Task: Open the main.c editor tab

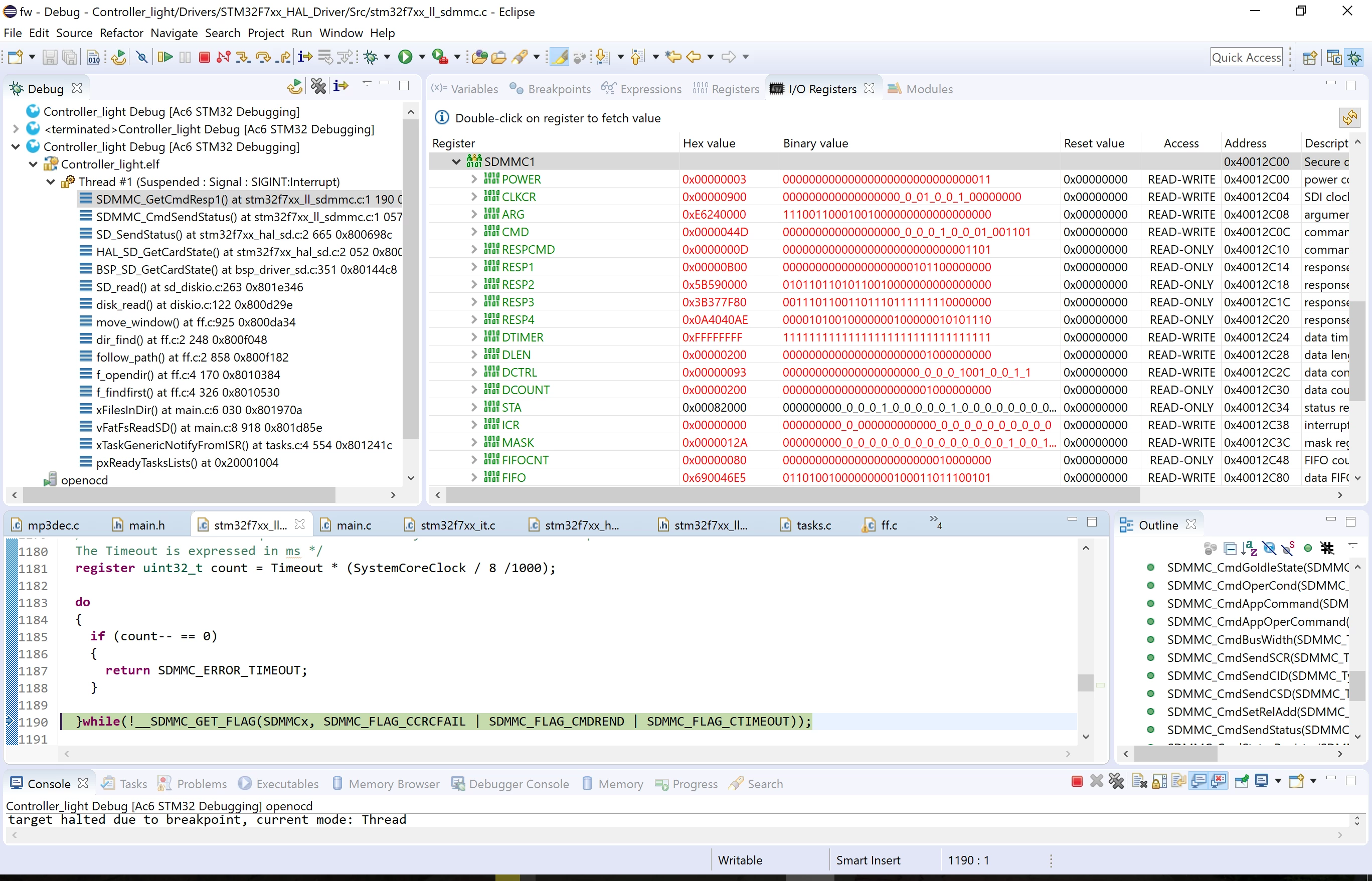Action: (353, 525)
